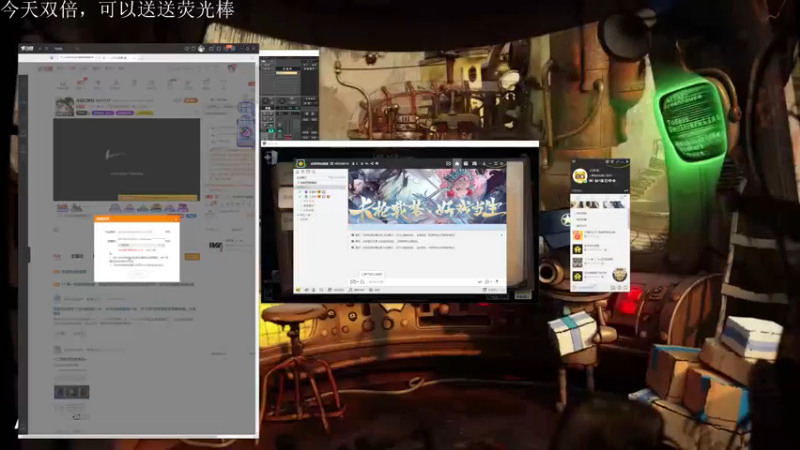Expand announcements using the chevron in YY channel
800x450 pixels.
point(501,235)
